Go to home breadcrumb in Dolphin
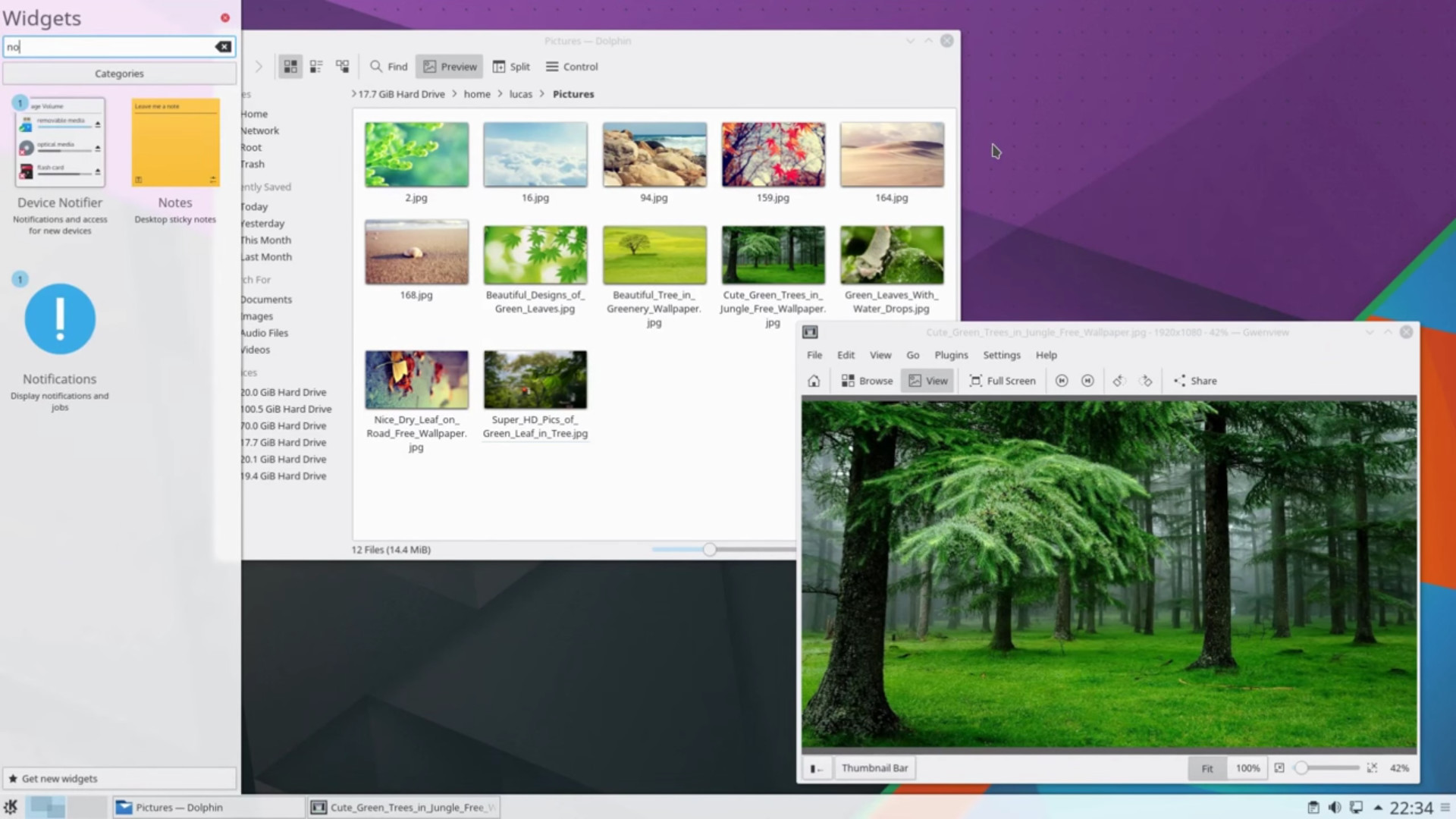 [x=477, y=94]
